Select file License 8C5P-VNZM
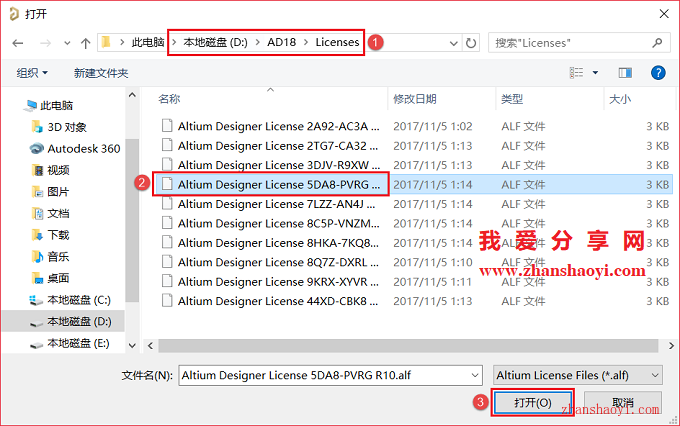 278,223
